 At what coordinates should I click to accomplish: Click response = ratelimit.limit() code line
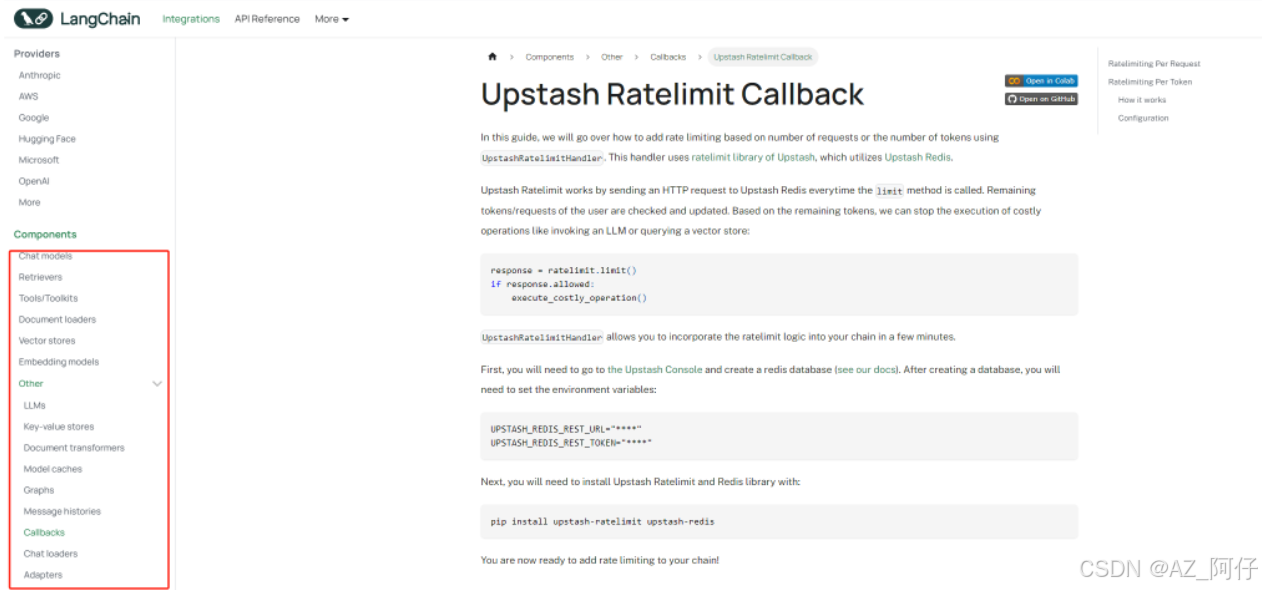pos(564,270)
